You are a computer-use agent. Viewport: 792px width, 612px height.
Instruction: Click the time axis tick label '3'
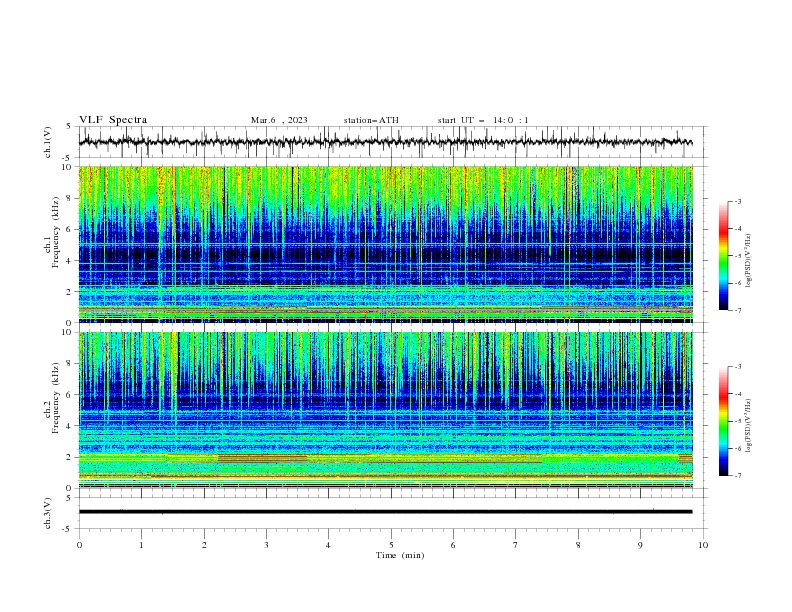266,545
